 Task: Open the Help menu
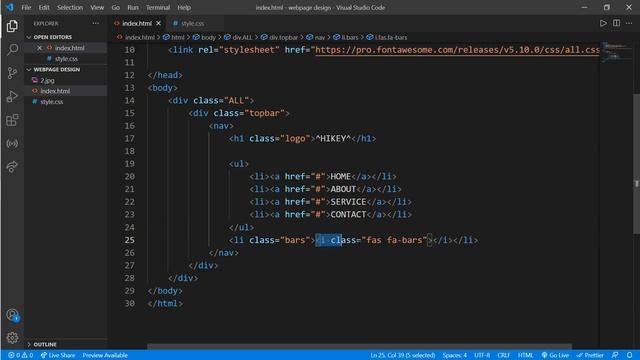(x=184, y=7)
